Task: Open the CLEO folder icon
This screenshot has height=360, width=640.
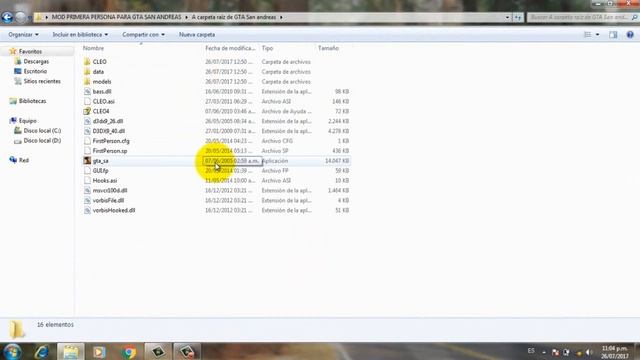Action: 87,62
